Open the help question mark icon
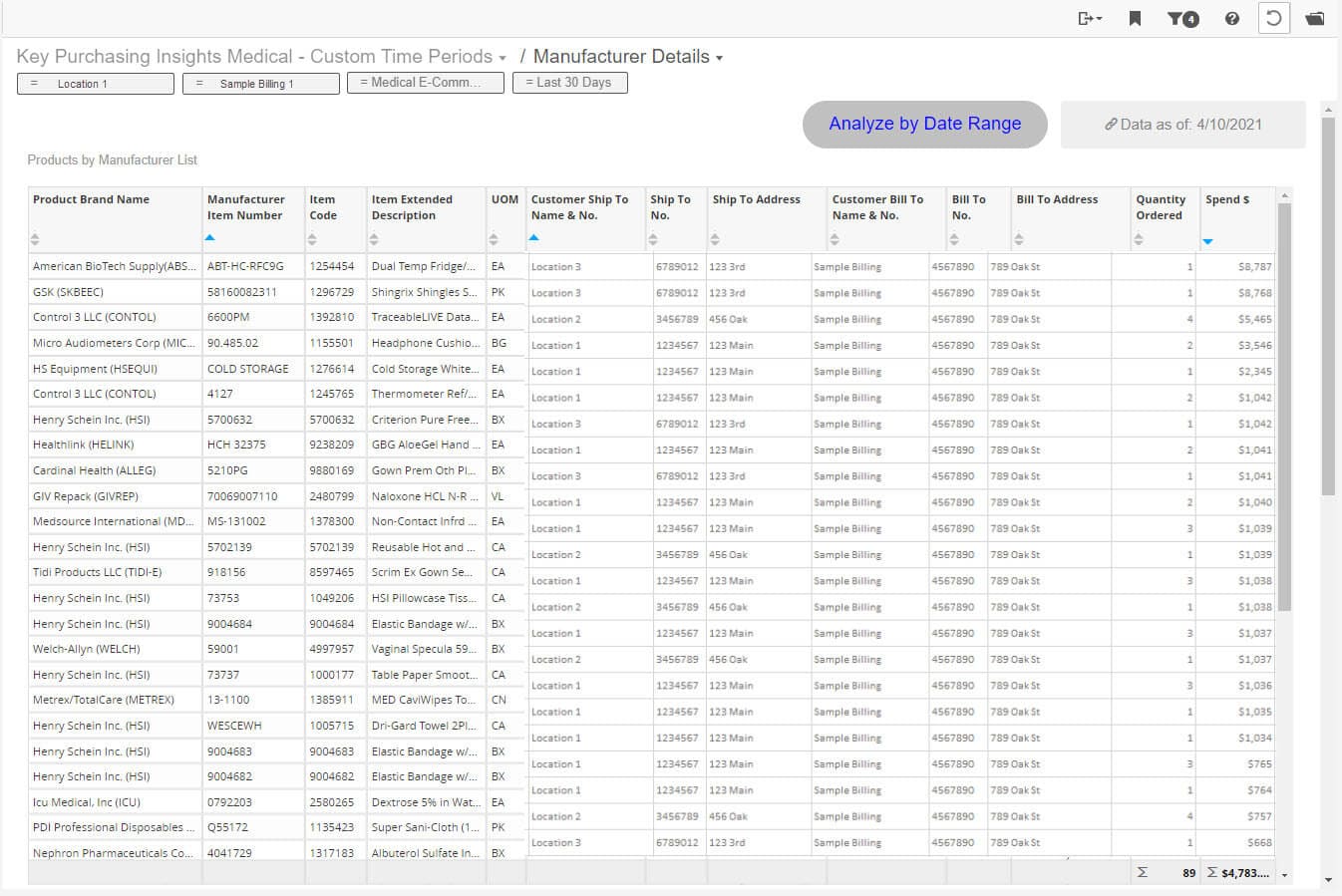Screen dimensions: 1342x896 click(x=1232, y=18)
